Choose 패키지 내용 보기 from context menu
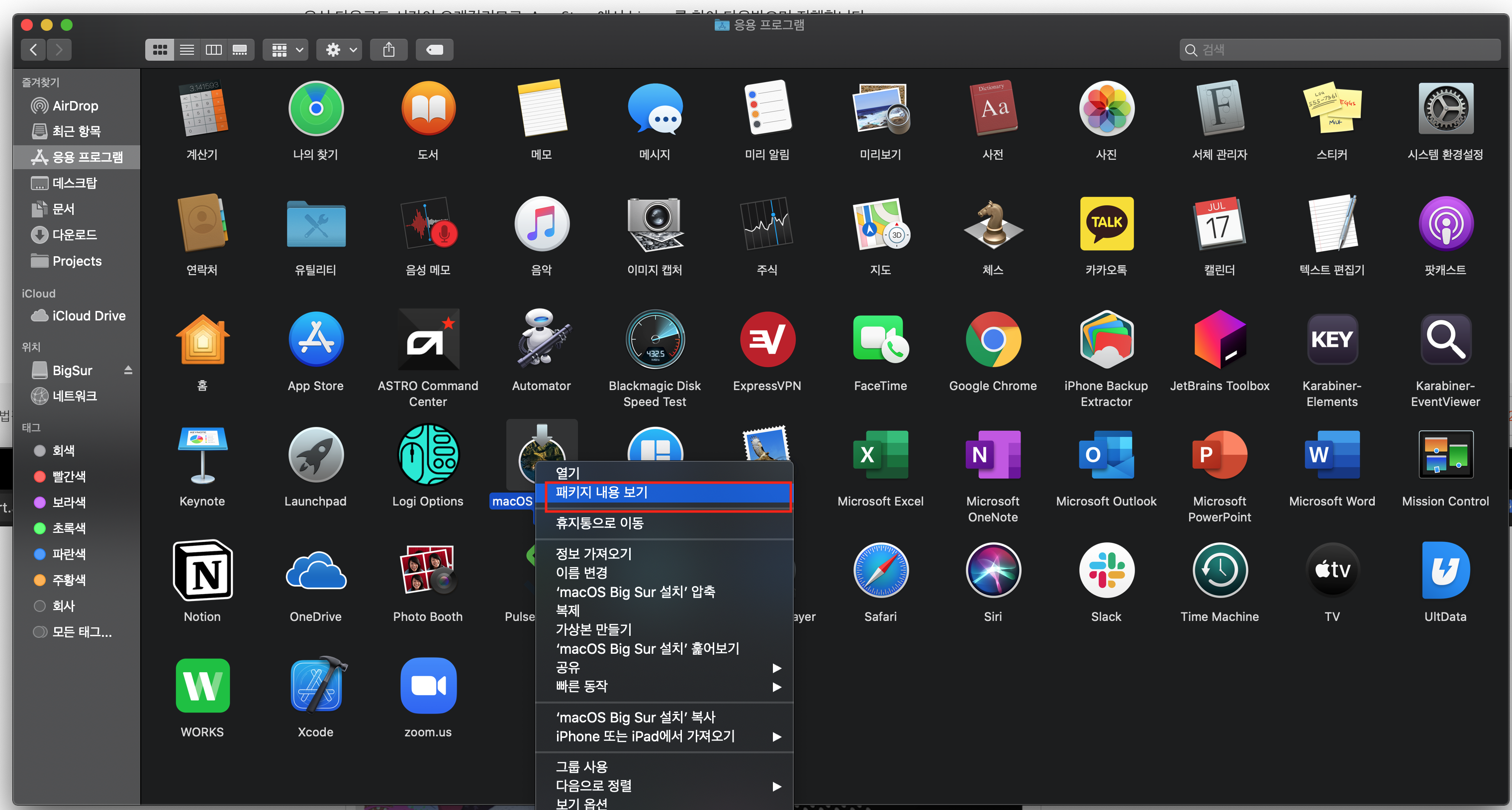Viewport: 1512px width, 810px height. pos(602,492)
